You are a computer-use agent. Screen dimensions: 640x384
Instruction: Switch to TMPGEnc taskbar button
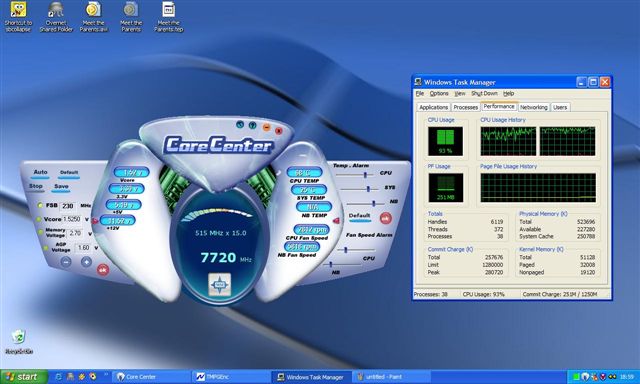coord(232,377)
